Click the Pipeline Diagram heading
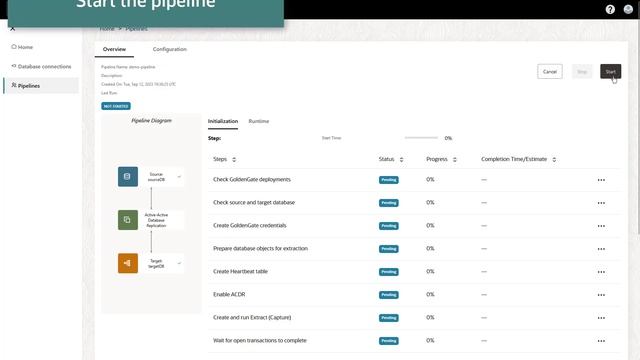 (x=151, y=120)
